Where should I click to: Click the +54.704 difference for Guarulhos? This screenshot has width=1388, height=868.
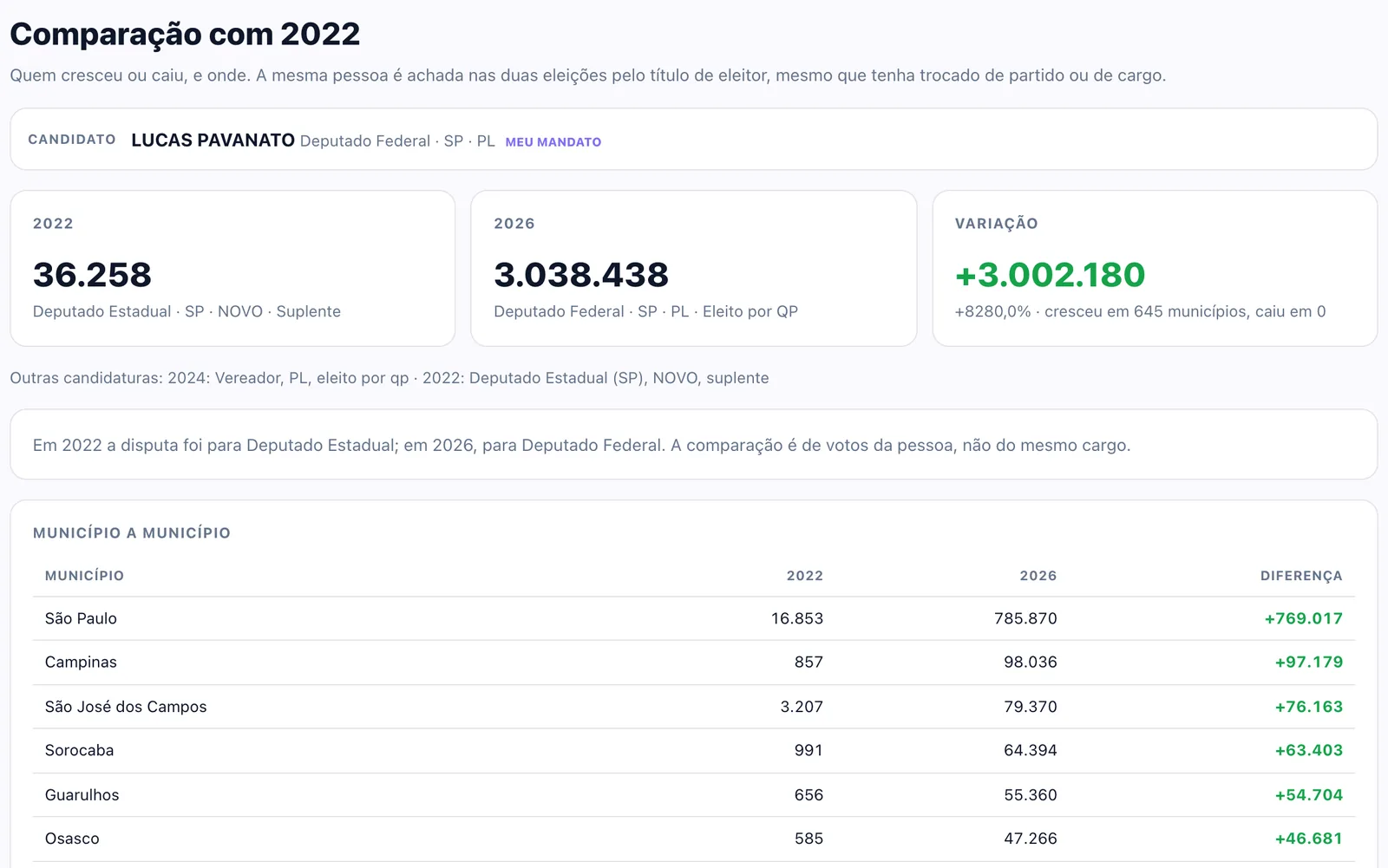coord(1308,794)
